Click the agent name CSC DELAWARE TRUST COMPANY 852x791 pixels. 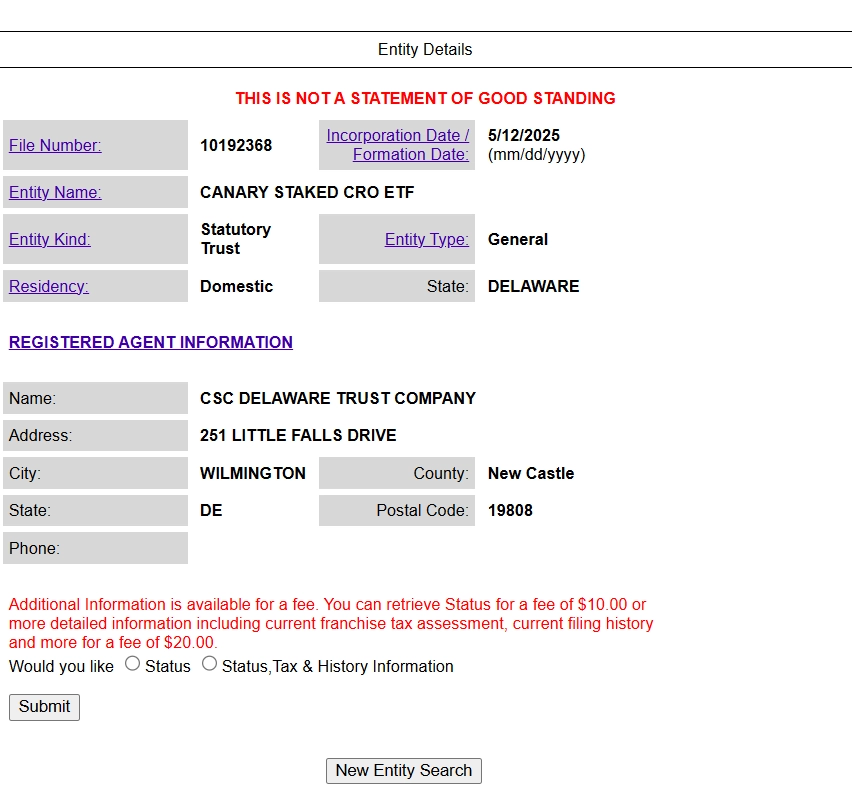(337, 398)
